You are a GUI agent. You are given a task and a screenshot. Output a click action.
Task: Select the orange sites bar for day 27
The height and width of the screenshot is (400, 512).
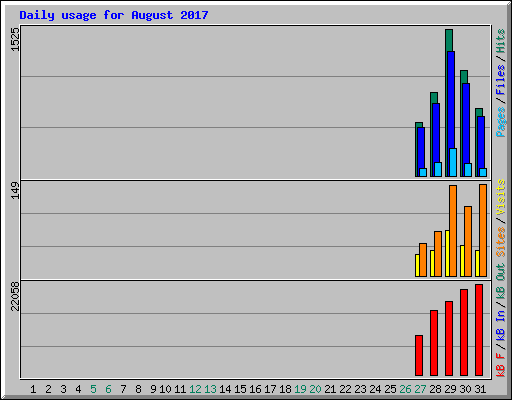pyautogui.click(x=423, y=260)
